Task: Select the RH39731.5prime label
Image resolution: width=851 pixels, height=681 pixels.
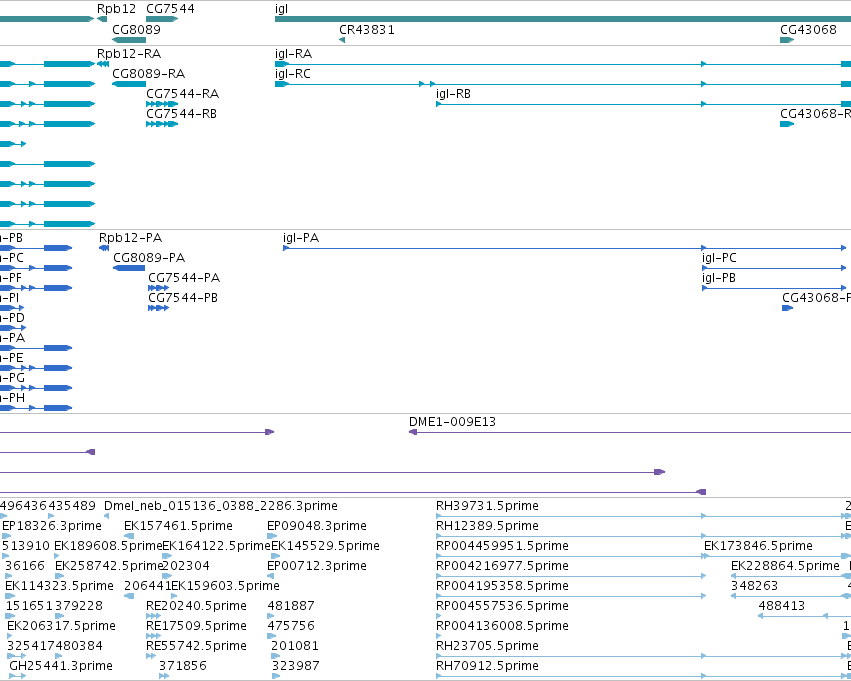Action: click(x=487, y=506)
